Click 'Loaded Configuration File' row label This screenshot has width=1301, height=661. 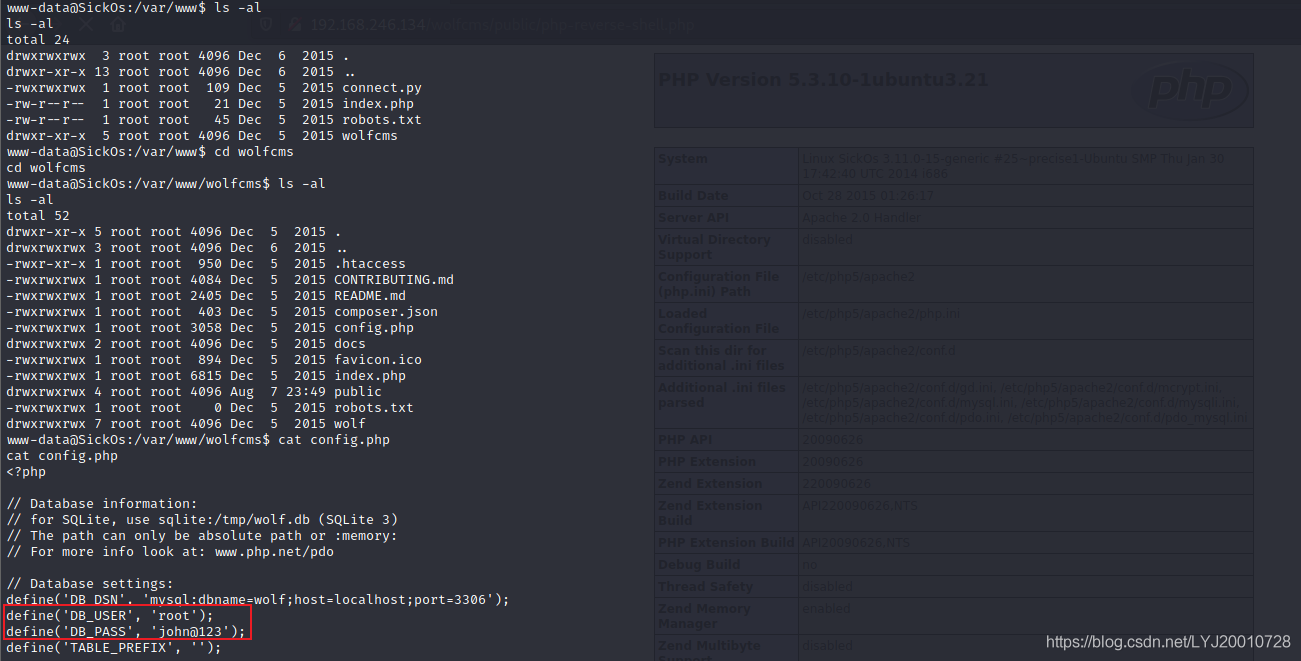pyautogui.click(x=719, y=321)
